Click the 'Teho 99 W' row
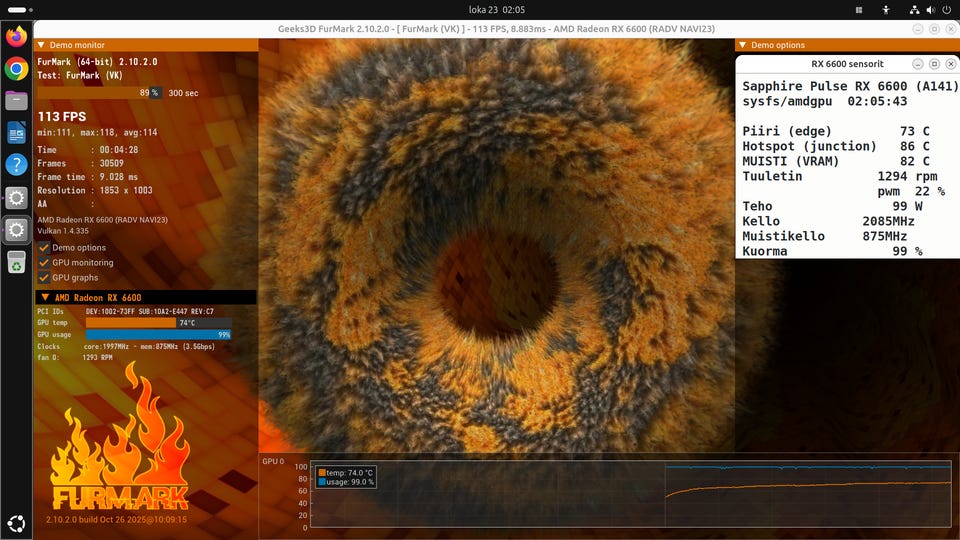960x540 pixels. [833, 206]
